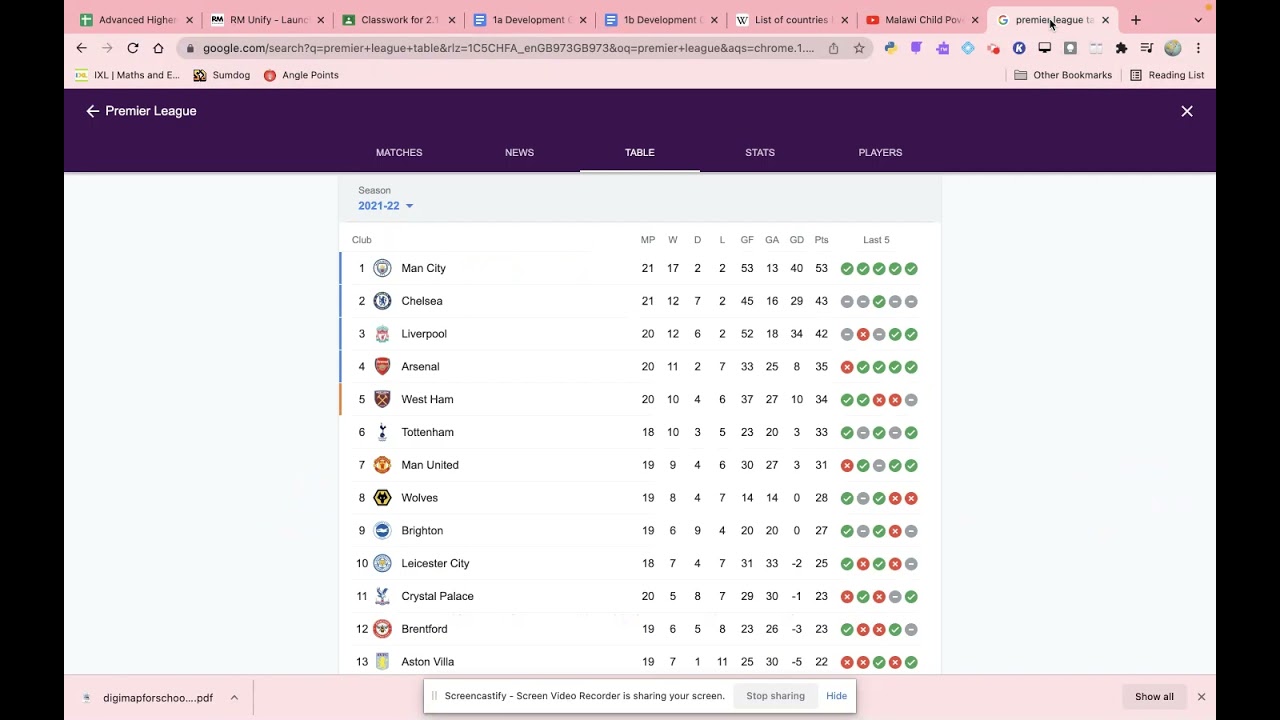Click the Wolves club crest
This screenshot has height=720, width=1280.
click(382, 498)
